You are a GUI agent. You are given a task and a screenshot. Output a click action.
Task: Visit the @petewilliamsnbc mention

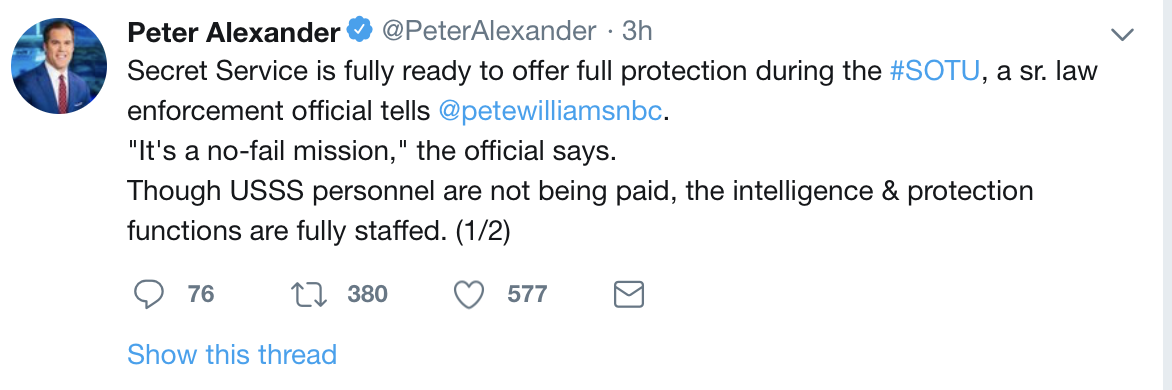(551, 111)
